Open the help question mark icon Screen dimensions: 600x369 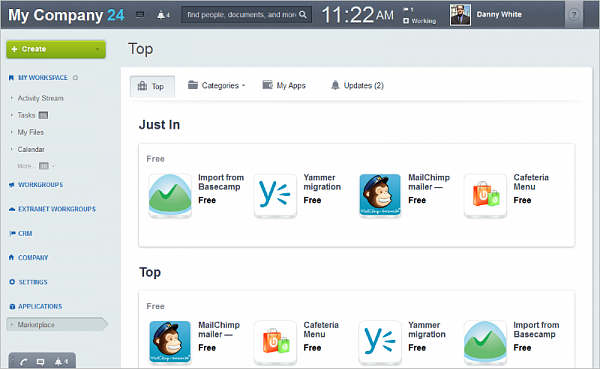574,15
